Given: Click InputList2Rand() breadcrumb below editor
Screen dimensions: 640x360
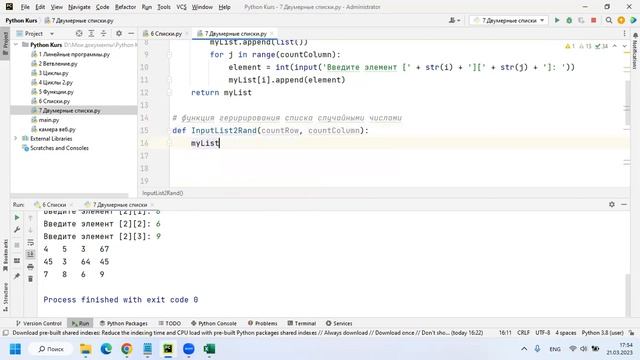Looking at the screenshot, I should pos(162,193).
